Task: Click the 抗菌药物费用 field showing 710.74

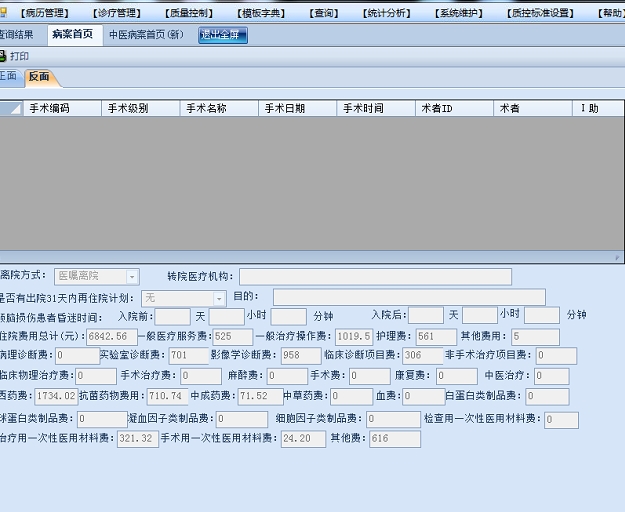Action: pos(167,396)
